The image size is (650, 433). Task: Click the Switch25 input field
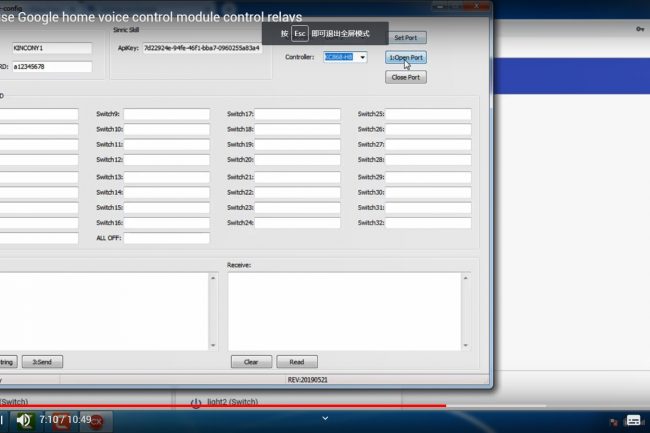click(x=428, y=114)
